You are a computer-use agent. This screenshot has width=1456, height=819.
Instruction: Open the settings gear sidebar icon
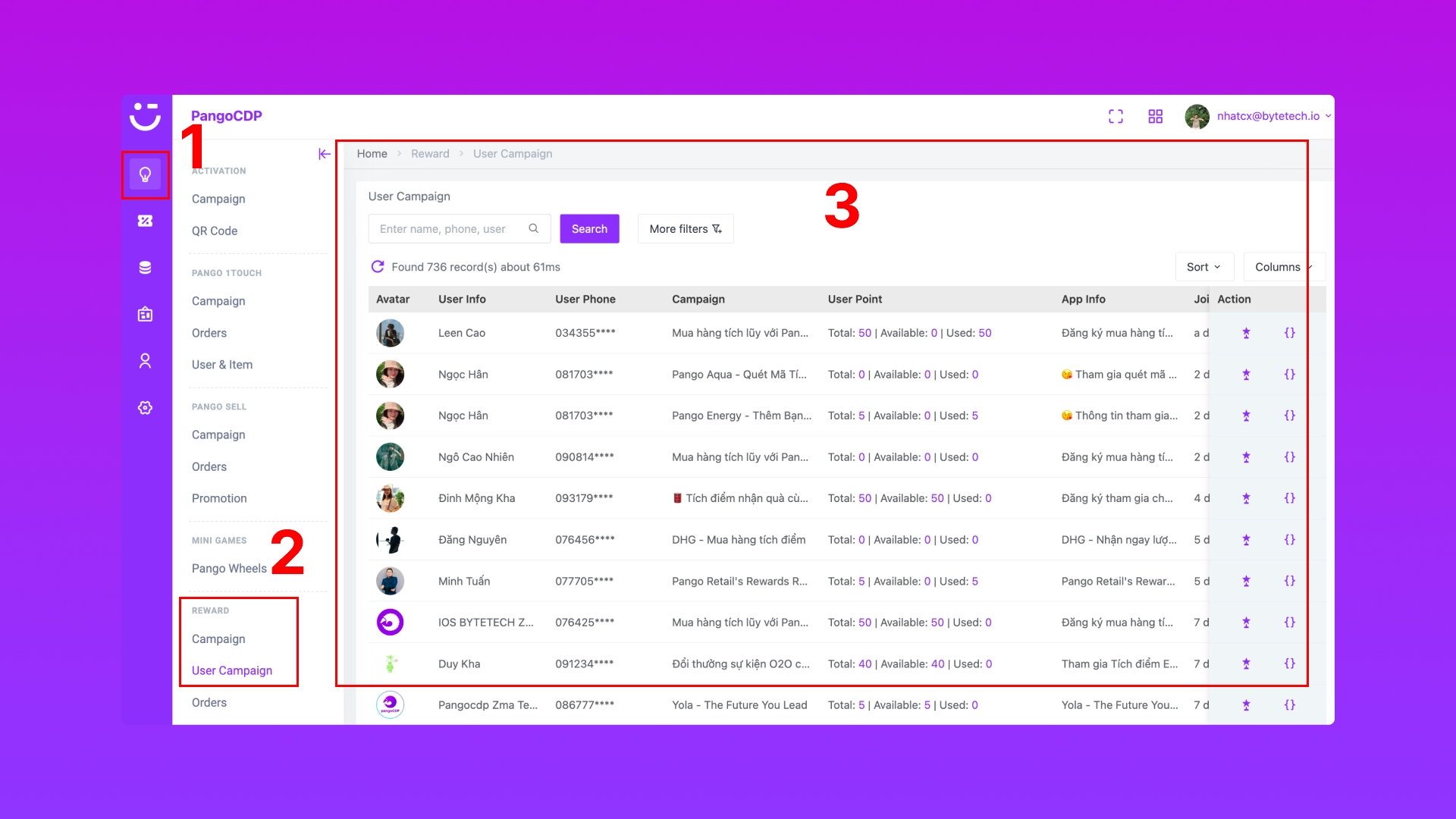(x=145, y=408)
